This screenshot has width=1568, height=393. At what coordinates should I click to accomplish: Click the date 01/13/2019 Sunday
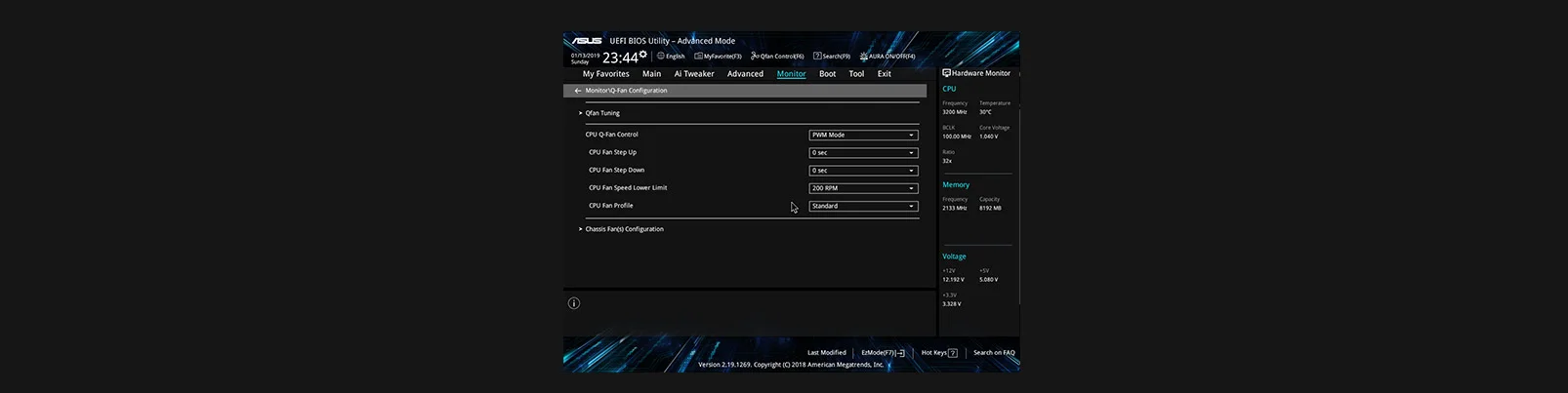tap(585, 59)
